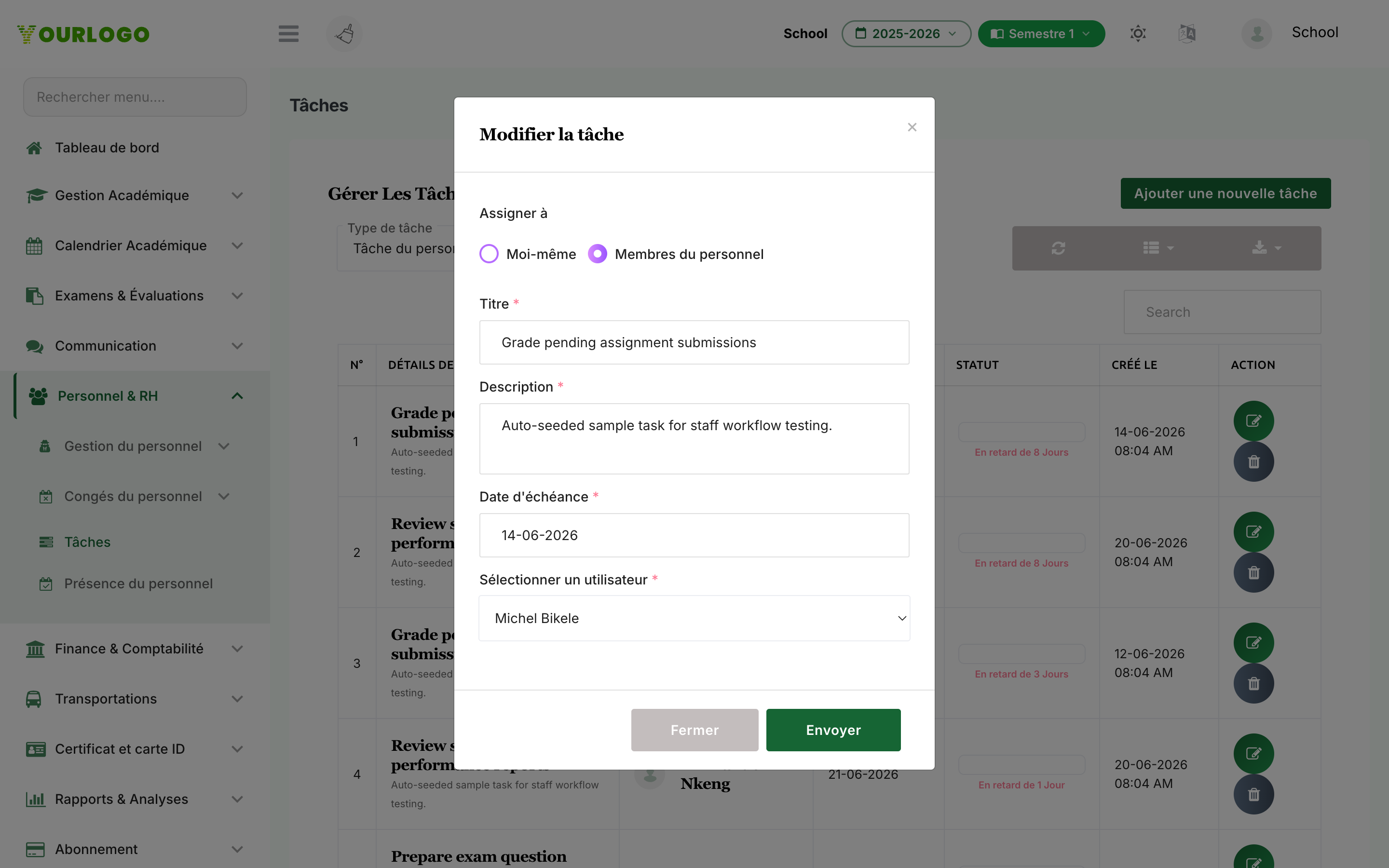Click the Fermer button
This screenshot has width=1389, height=868.
pos(694,730)
